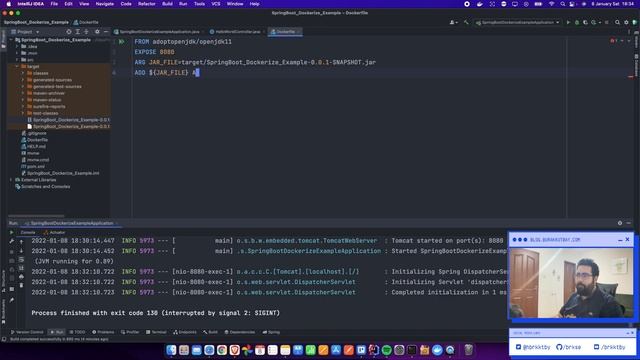Click the Dockerfile gutter run arrows
640x360 pixels.
click(122, 42)
